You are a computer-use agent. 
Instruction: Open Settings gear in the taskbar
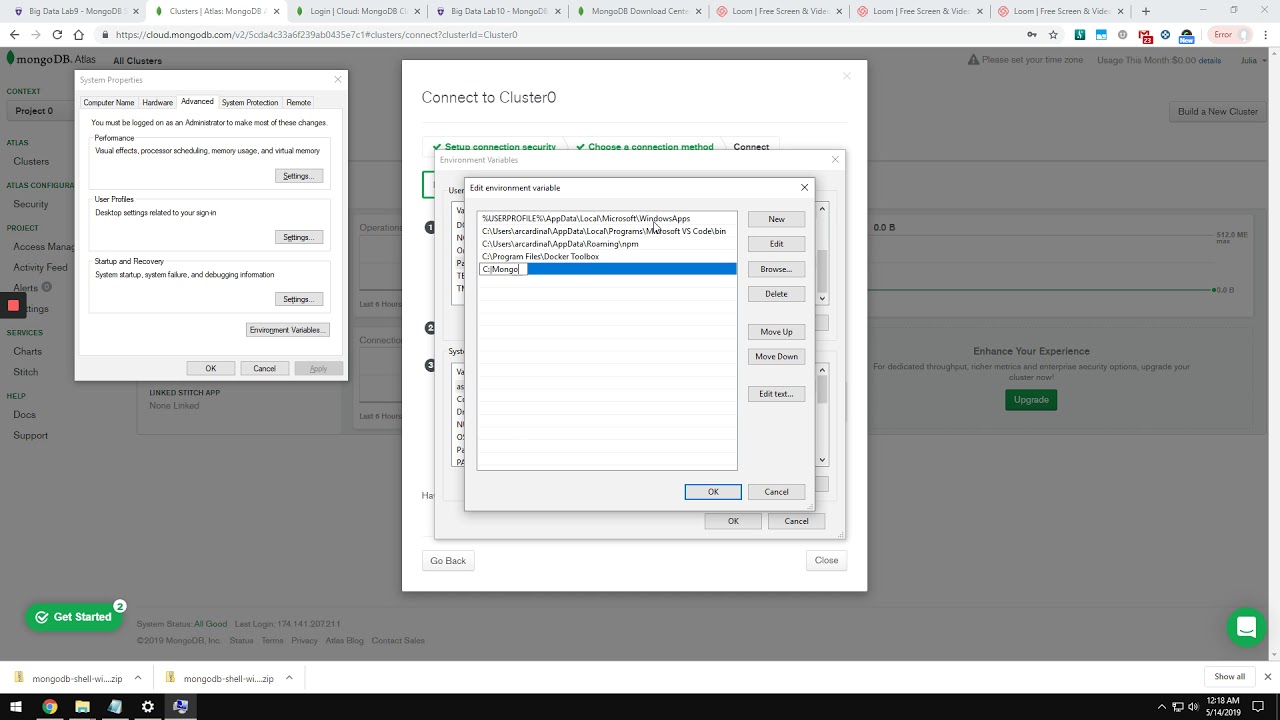tap(148, 706)
